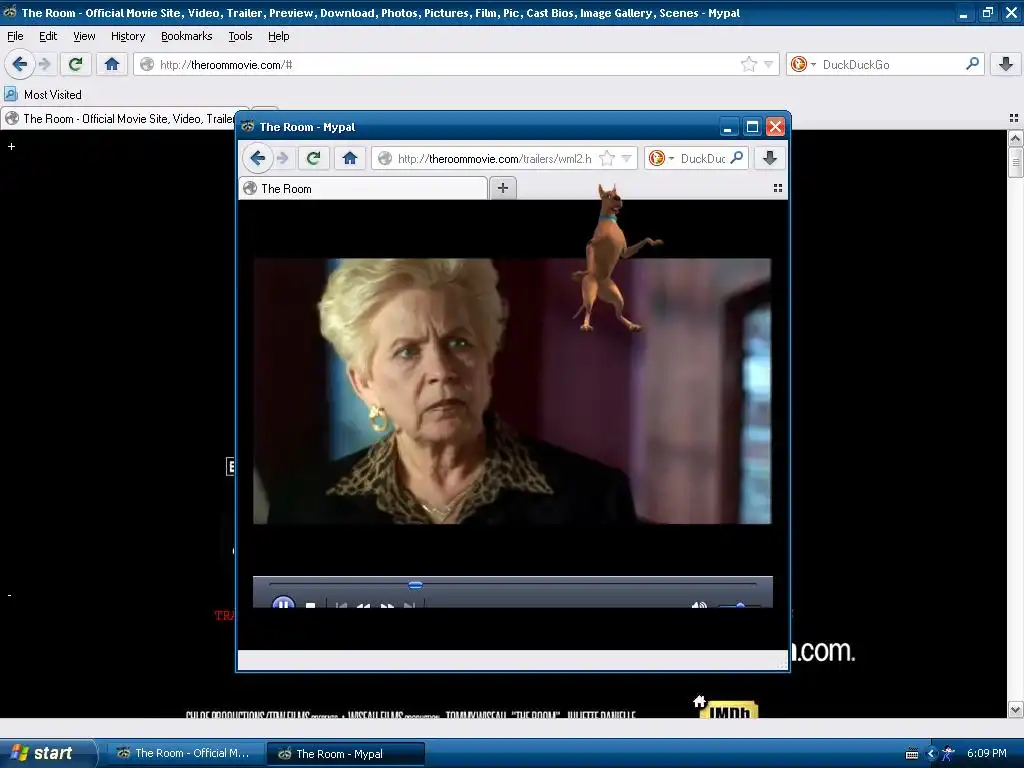Stop the trailer playback
The image size is (1024, 768).
(311, 605)
